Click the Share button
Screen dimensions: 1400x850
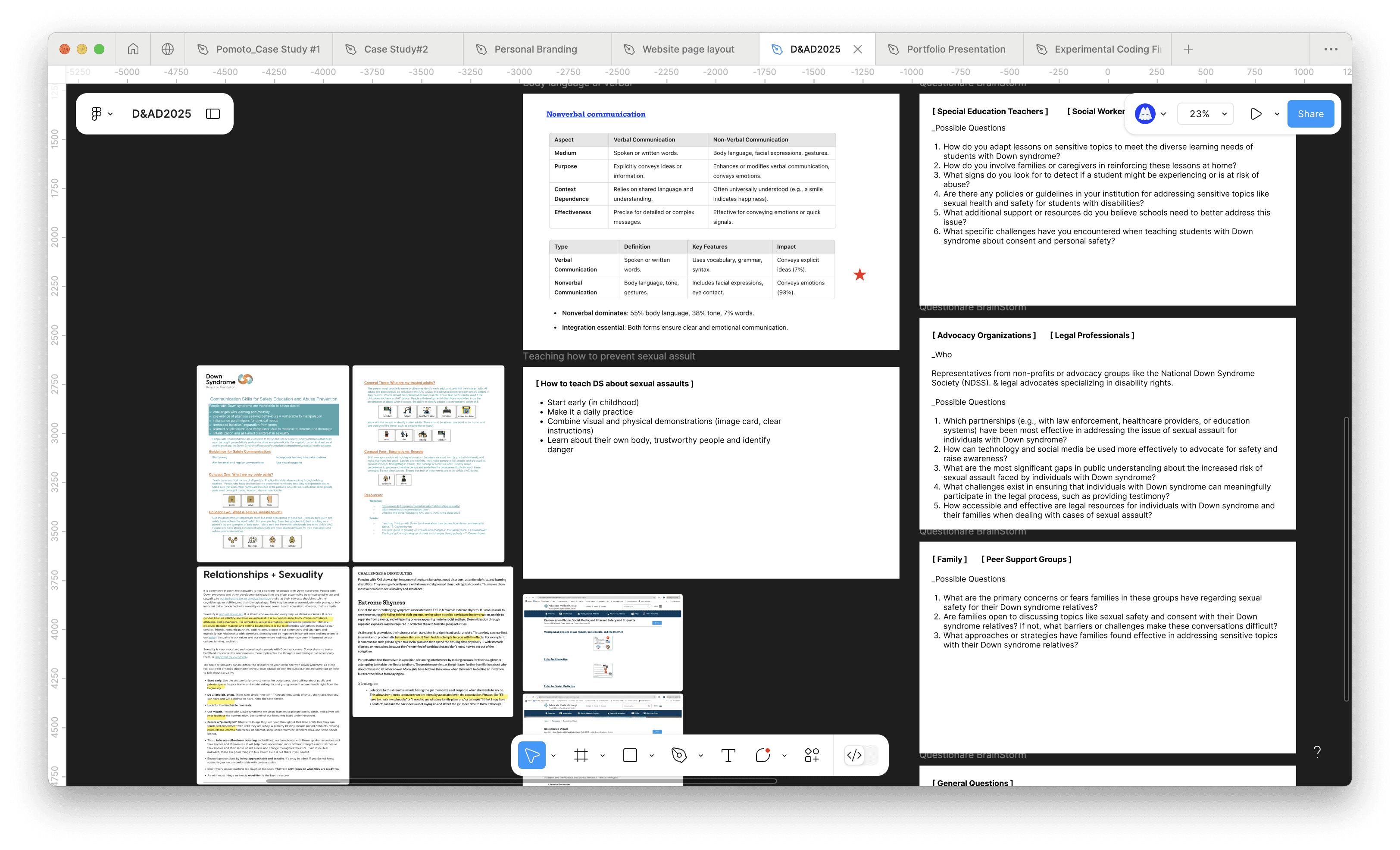click(x=1310, y=114)
